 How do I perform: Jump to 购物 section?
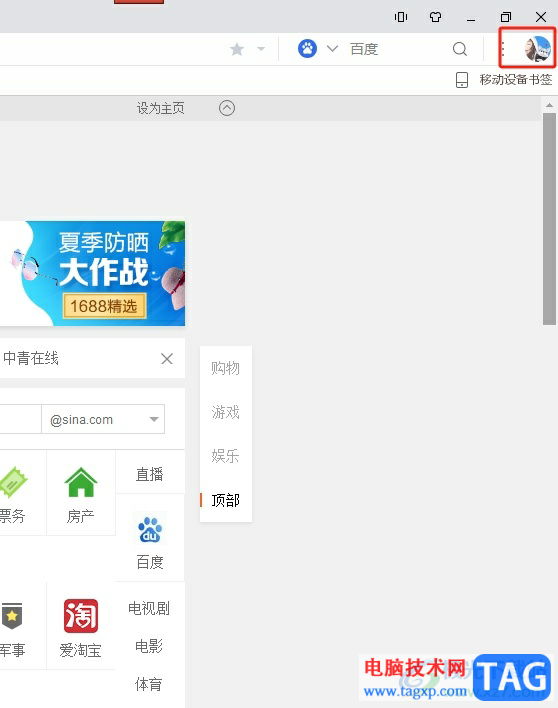tap(225, 368)
